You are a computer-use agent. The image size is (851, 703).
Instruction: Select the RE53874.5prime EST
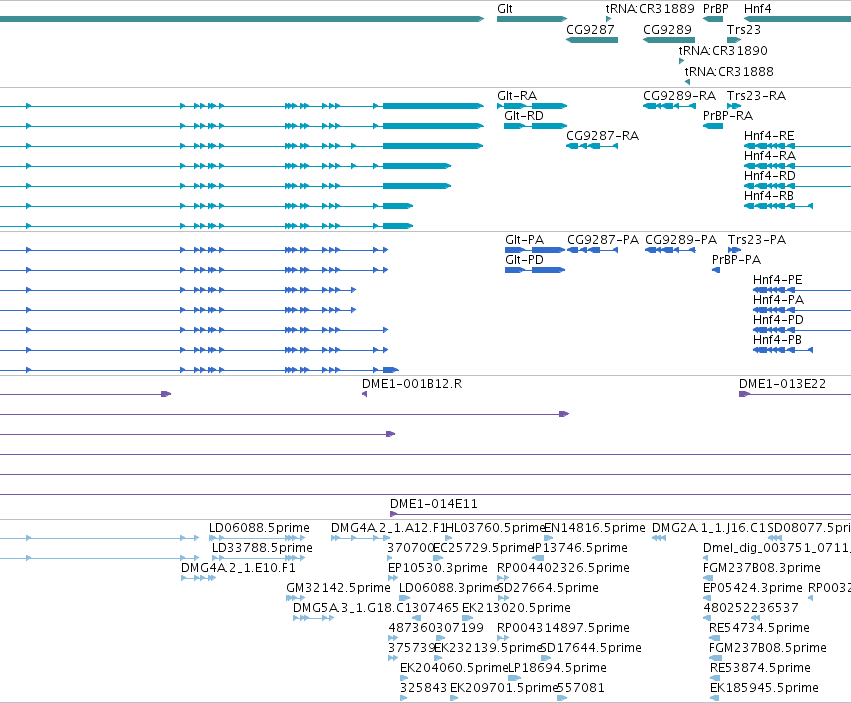click(715, 677)
